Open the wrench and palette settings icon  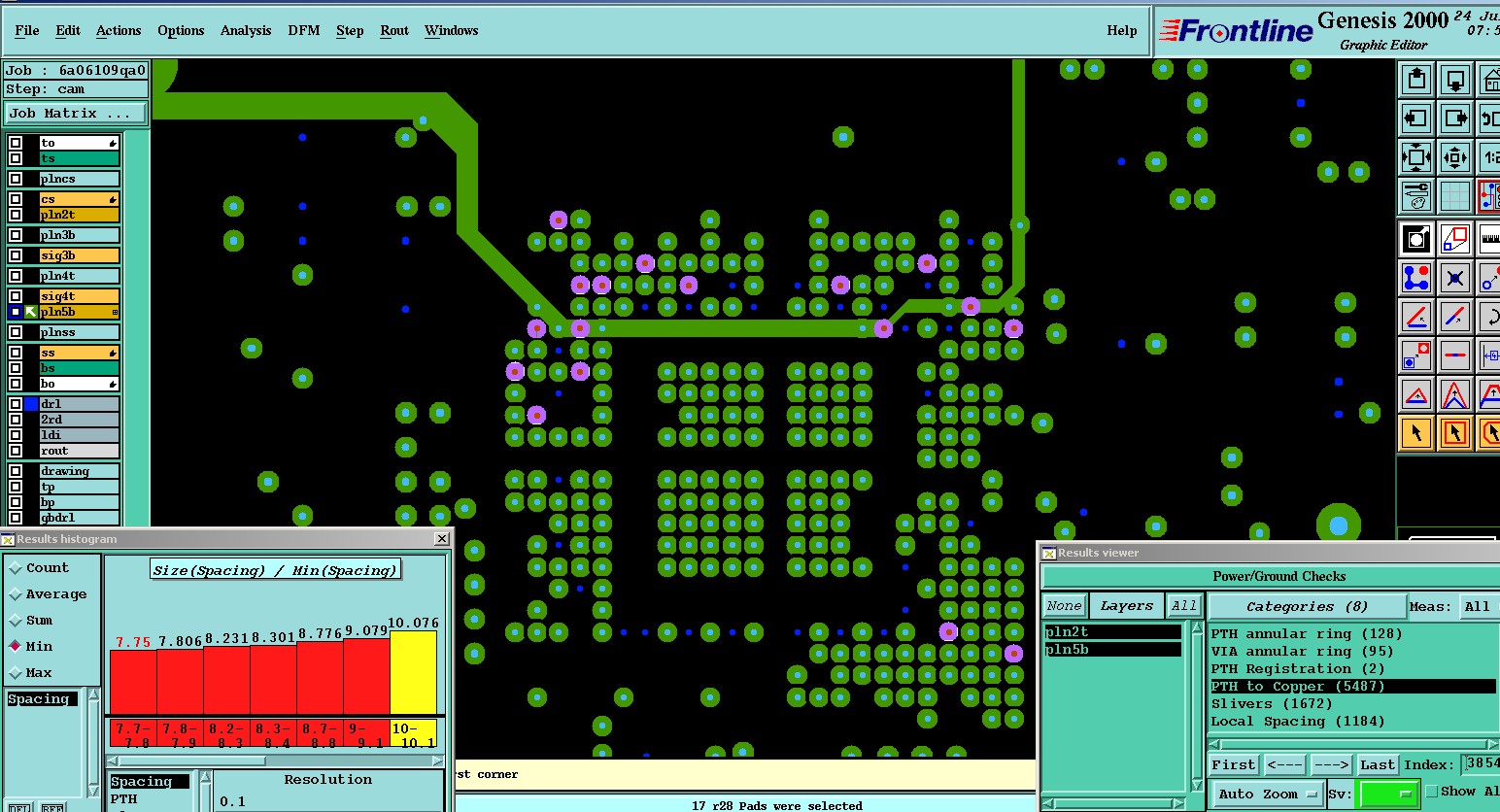point(1415,195)
